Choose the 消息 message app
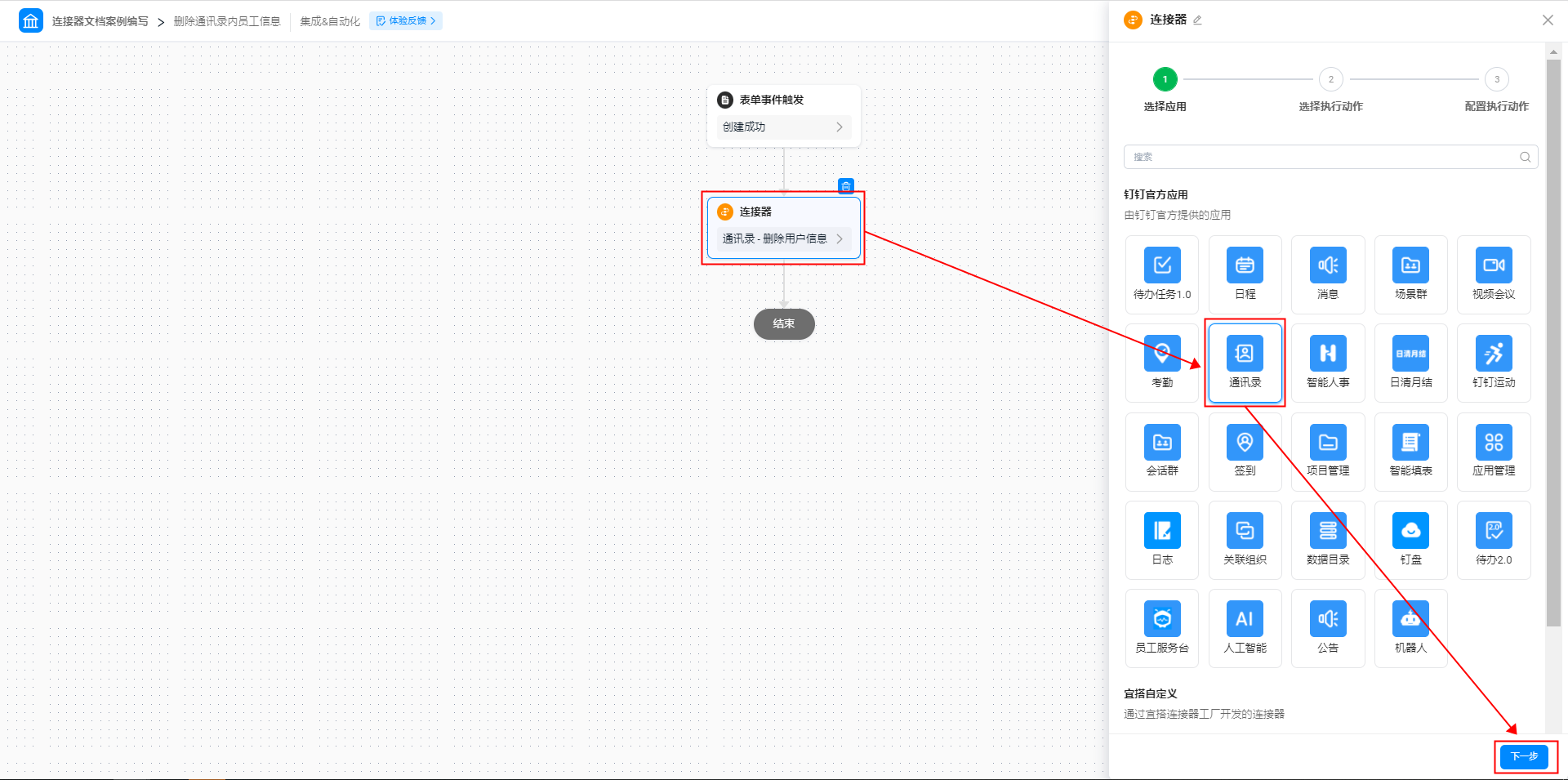 (1328, 274)
